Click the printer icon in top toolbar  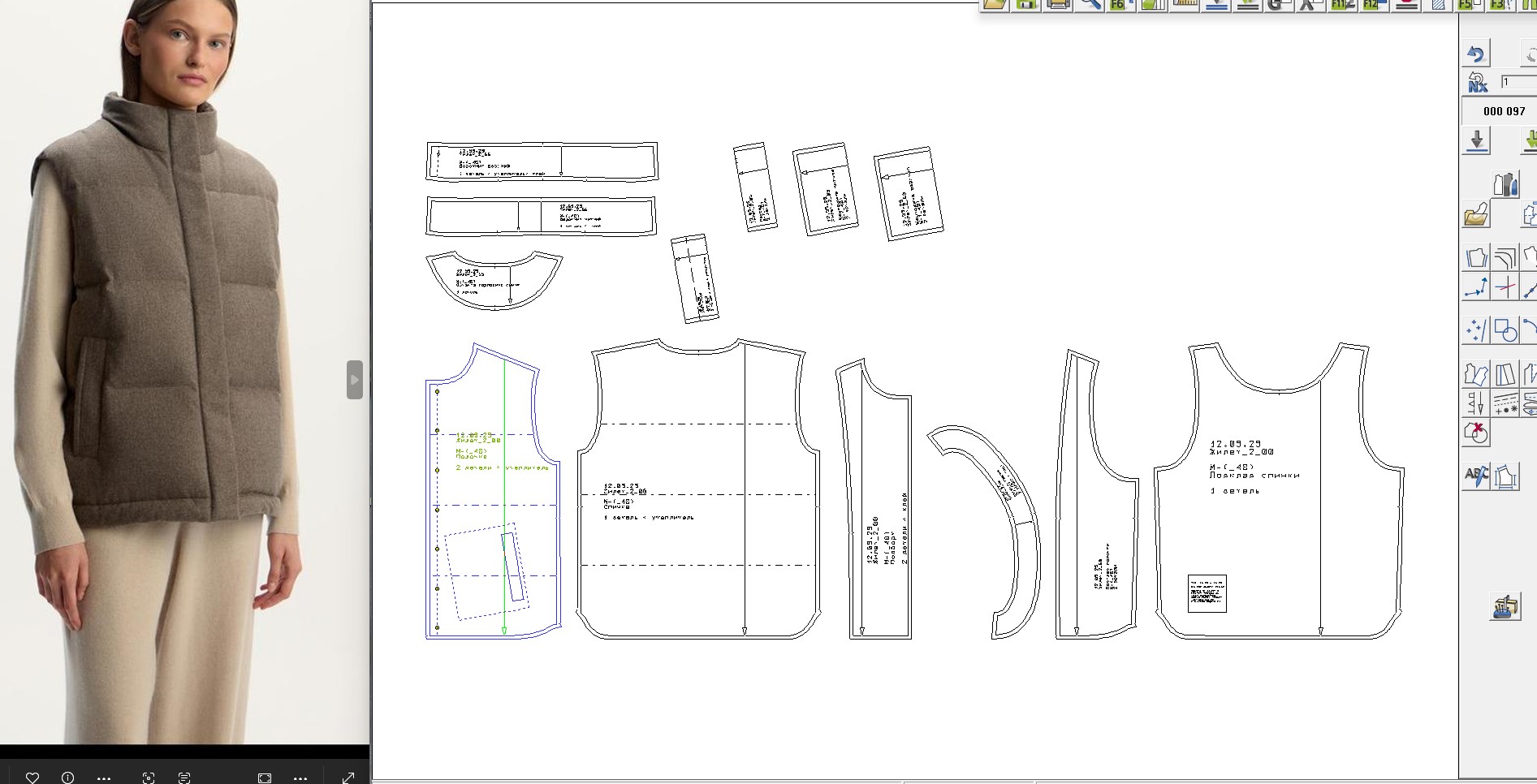(x=1058, y=4)
